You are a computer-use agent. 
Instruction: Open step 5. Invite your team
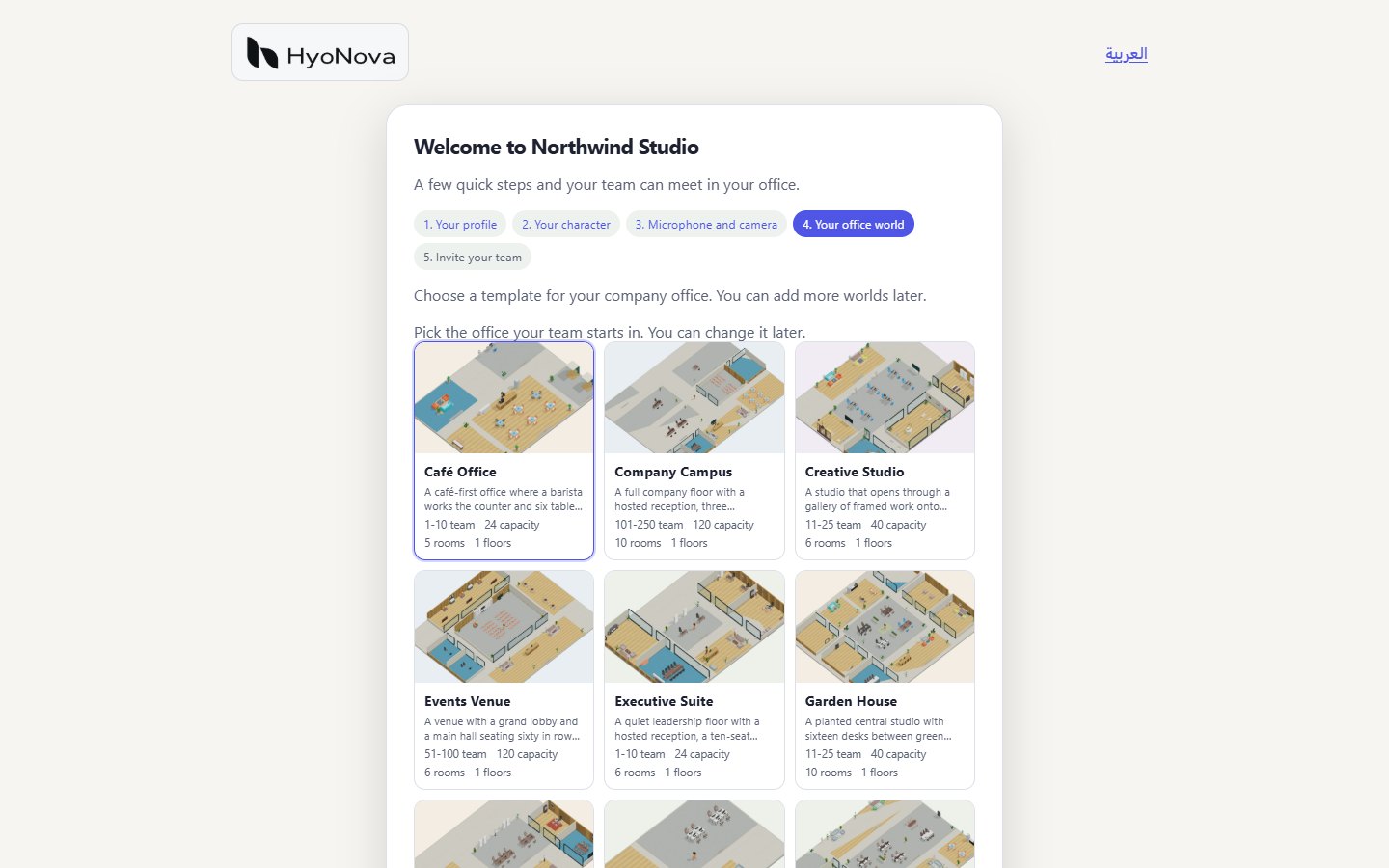473,258
